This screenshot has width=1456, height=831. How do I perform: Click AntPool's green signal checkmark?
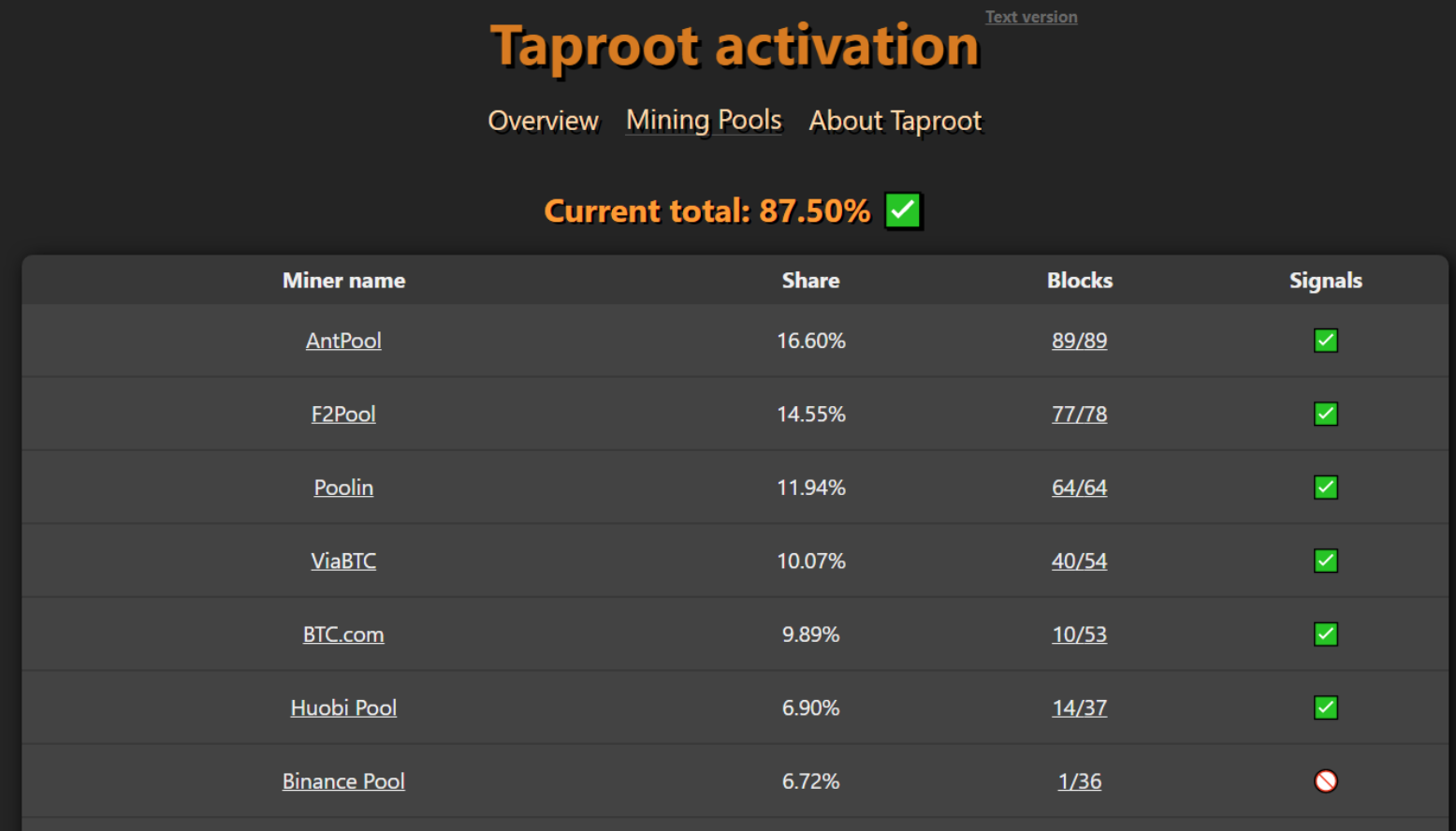point(1325,341)
